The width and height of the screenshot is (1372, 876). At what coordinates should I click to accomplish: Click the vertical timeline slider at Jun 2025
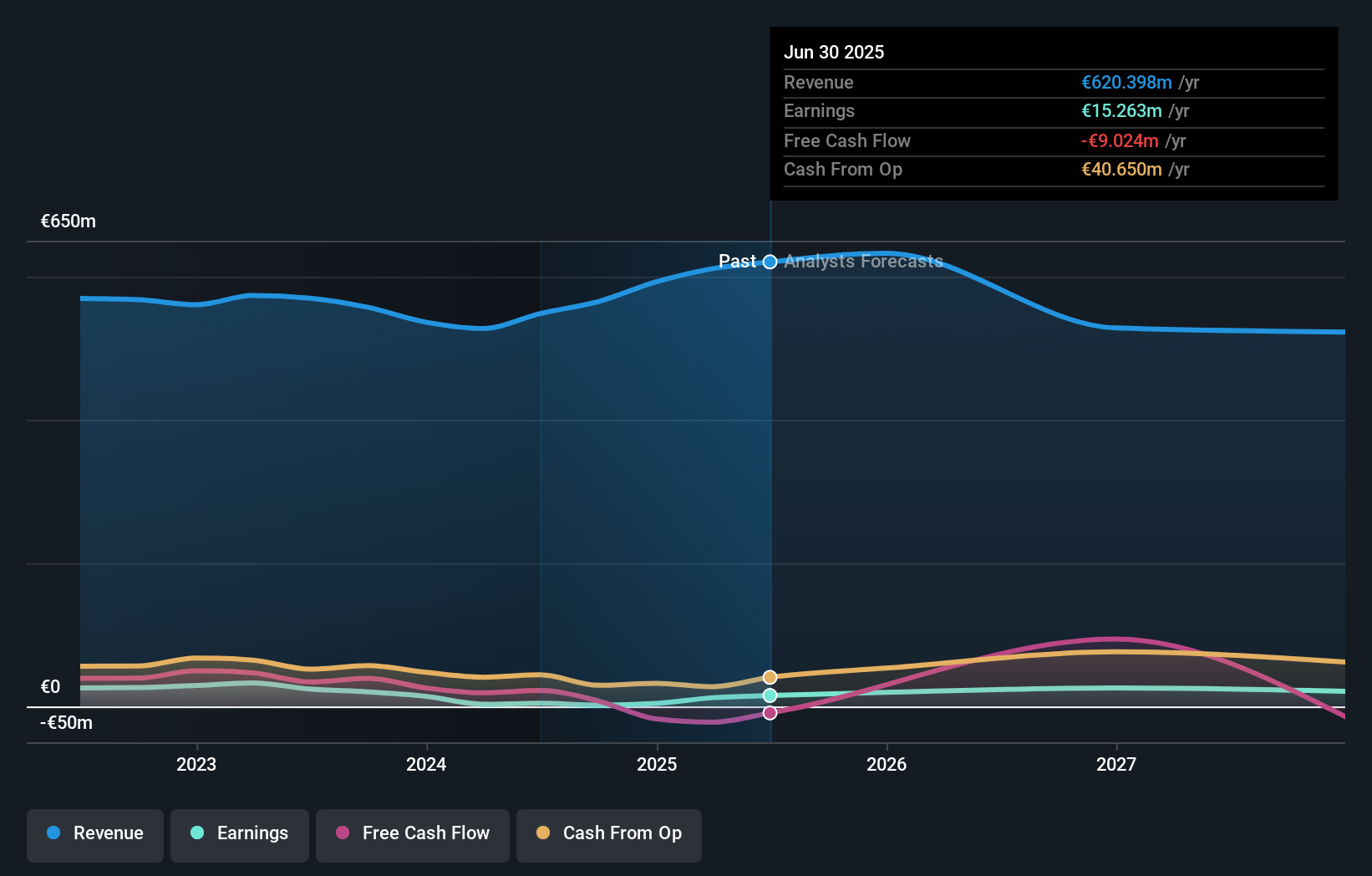(770, 476)
